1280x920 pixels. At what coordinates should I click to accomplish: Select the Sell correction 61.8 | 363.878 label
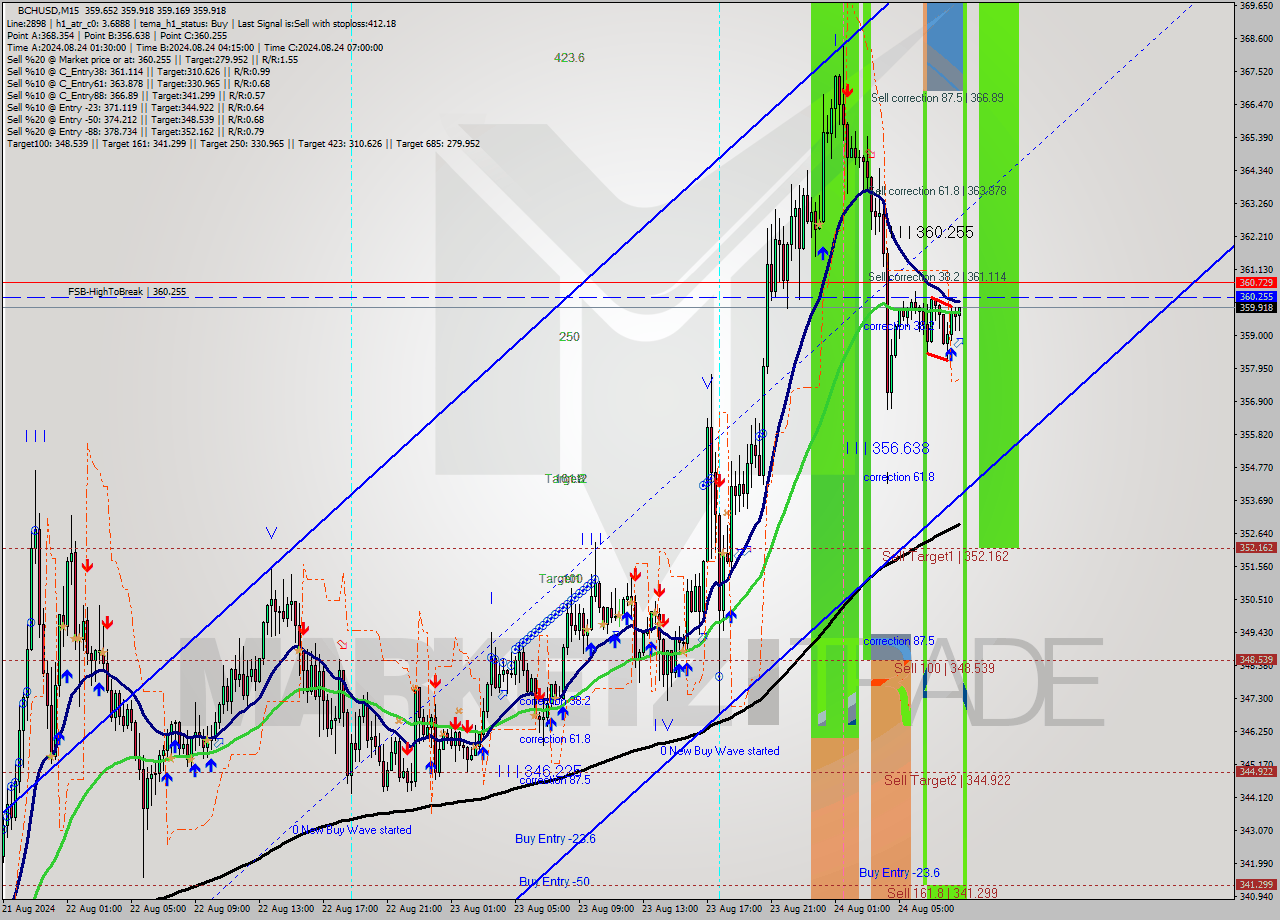coord(940,191)
